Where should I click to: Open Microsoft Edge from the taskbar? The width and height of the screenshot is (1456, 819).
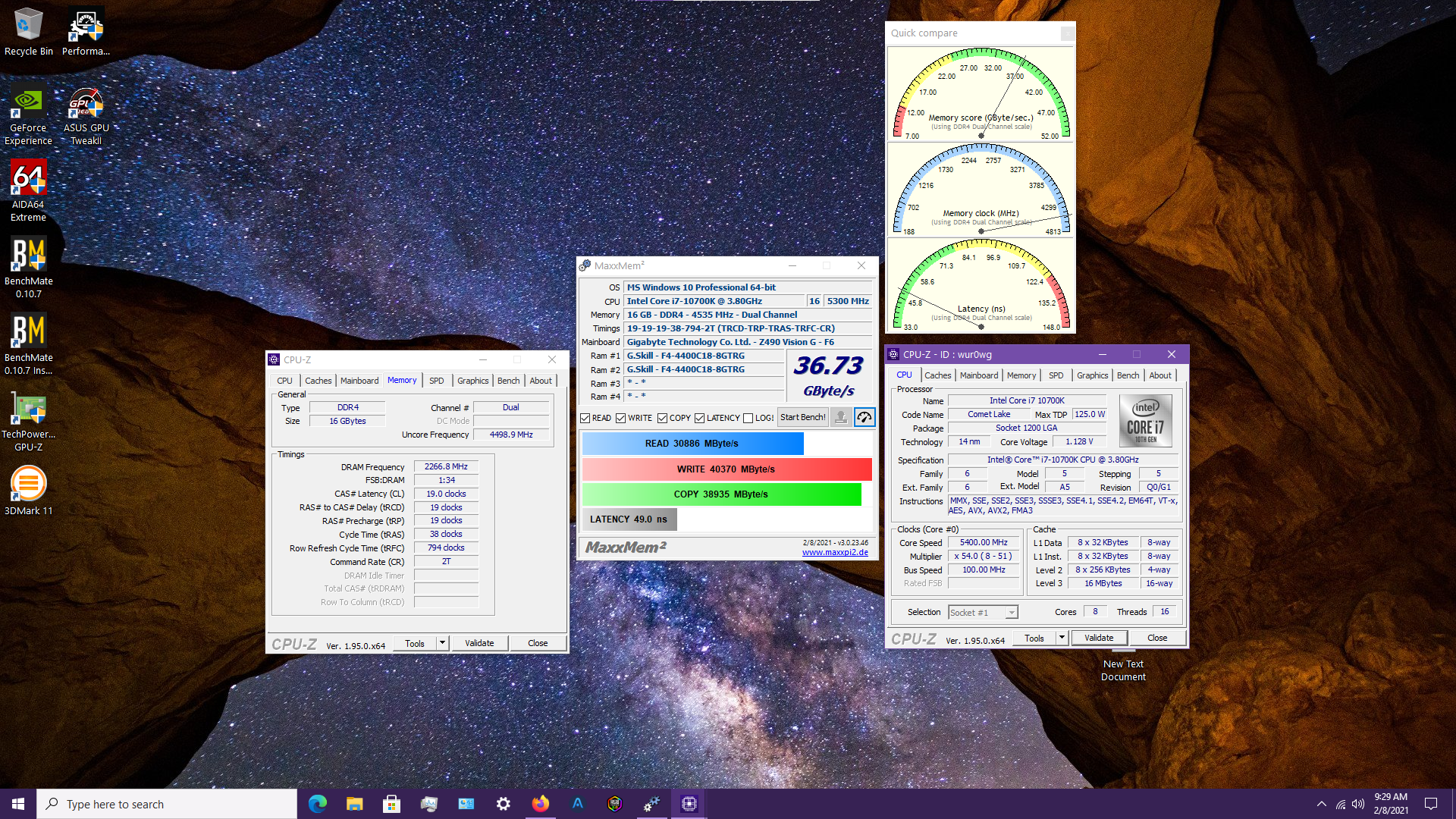pyautogui.click(x=318, y=804)
